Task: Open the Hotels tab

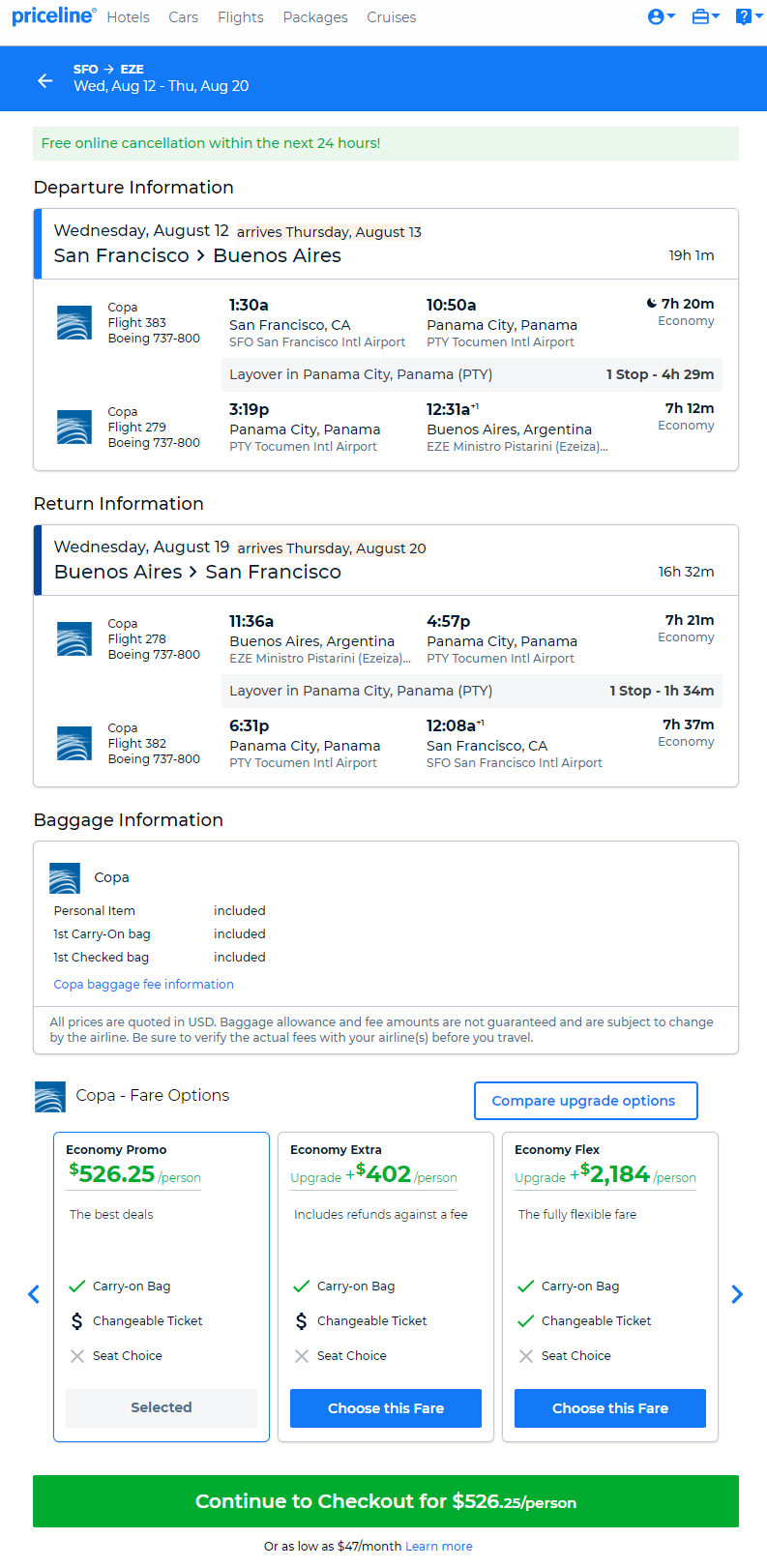Action: [129, 17]
